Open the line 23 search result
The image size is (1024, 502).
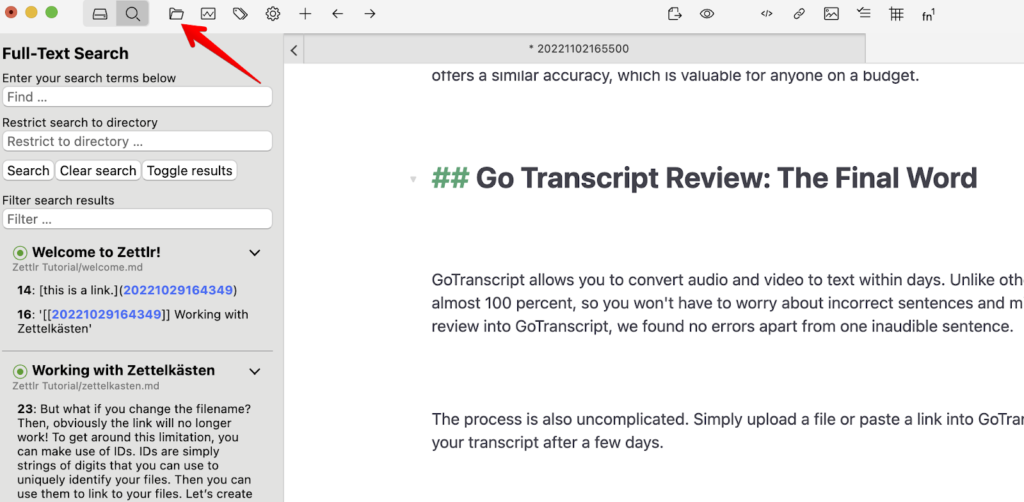coord(135,454)
